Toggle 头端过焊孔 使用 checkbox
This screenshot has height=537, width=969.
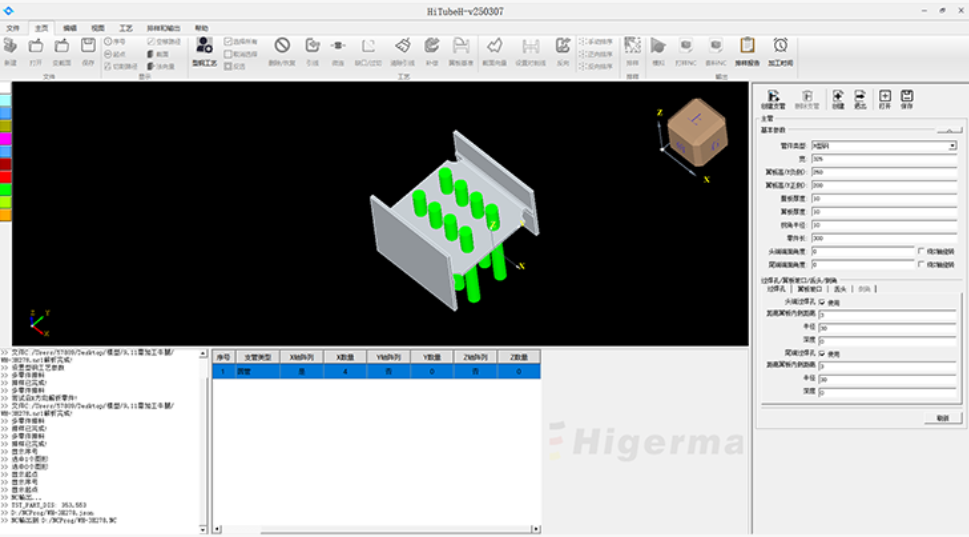coord(822,301)
